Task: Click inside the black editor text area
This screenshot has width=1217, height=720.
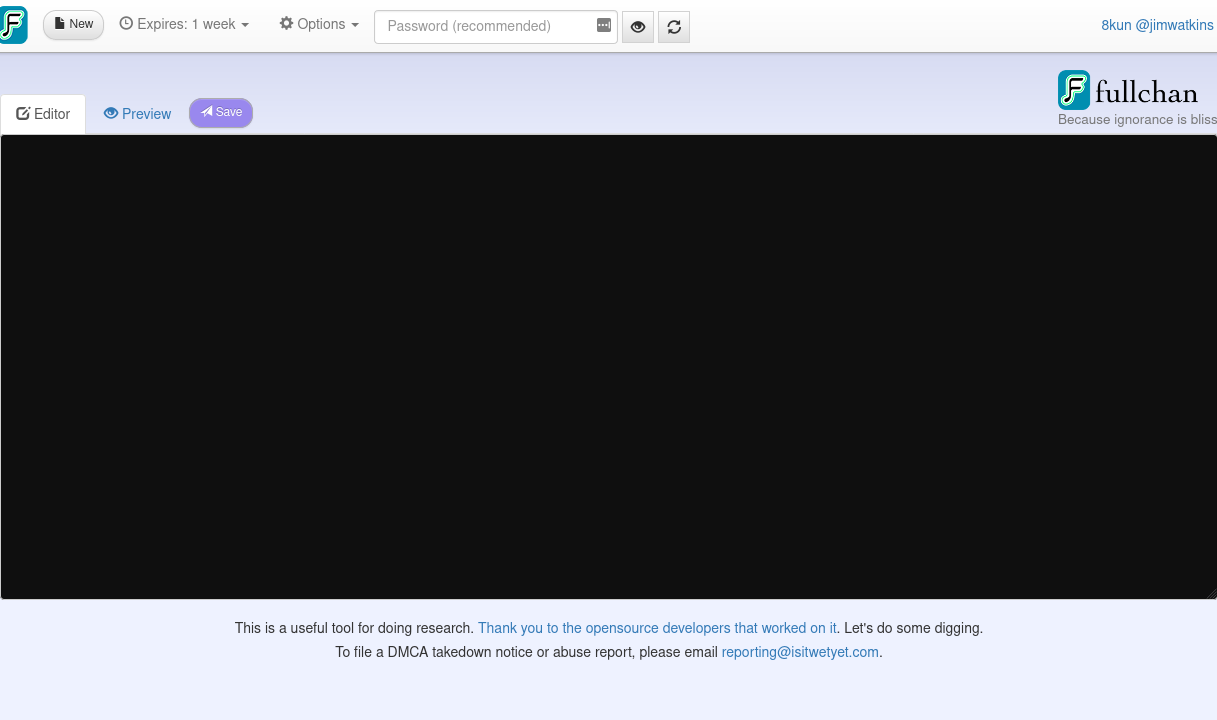Action: pos(608,367)
